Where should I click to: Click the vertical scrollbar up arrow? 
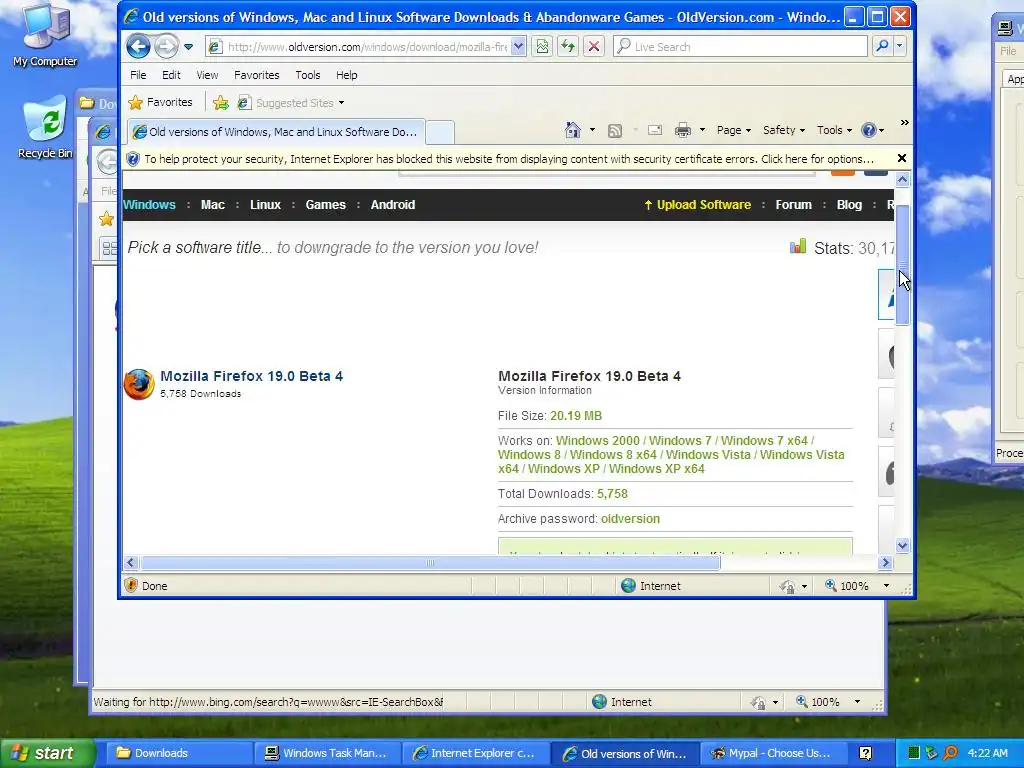[903, 180]
